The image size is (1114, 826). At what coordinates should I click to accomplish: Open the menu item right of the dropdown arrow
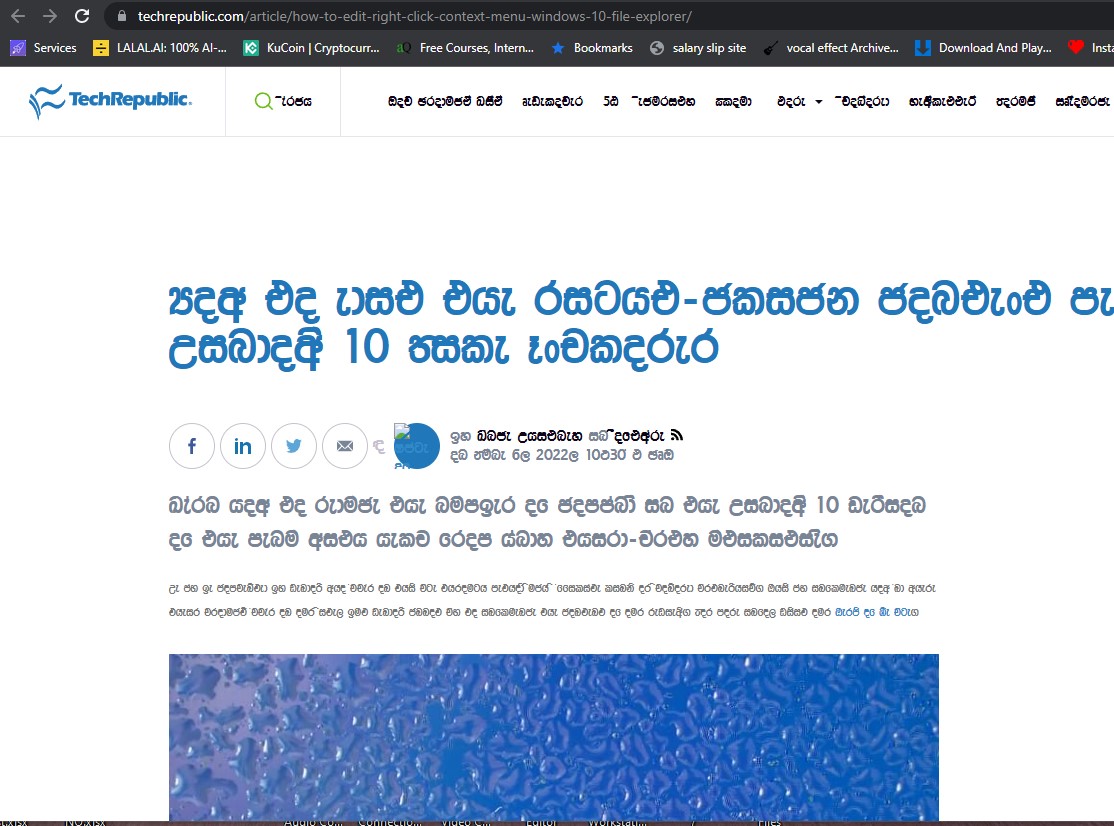click(x=862, y=101)
